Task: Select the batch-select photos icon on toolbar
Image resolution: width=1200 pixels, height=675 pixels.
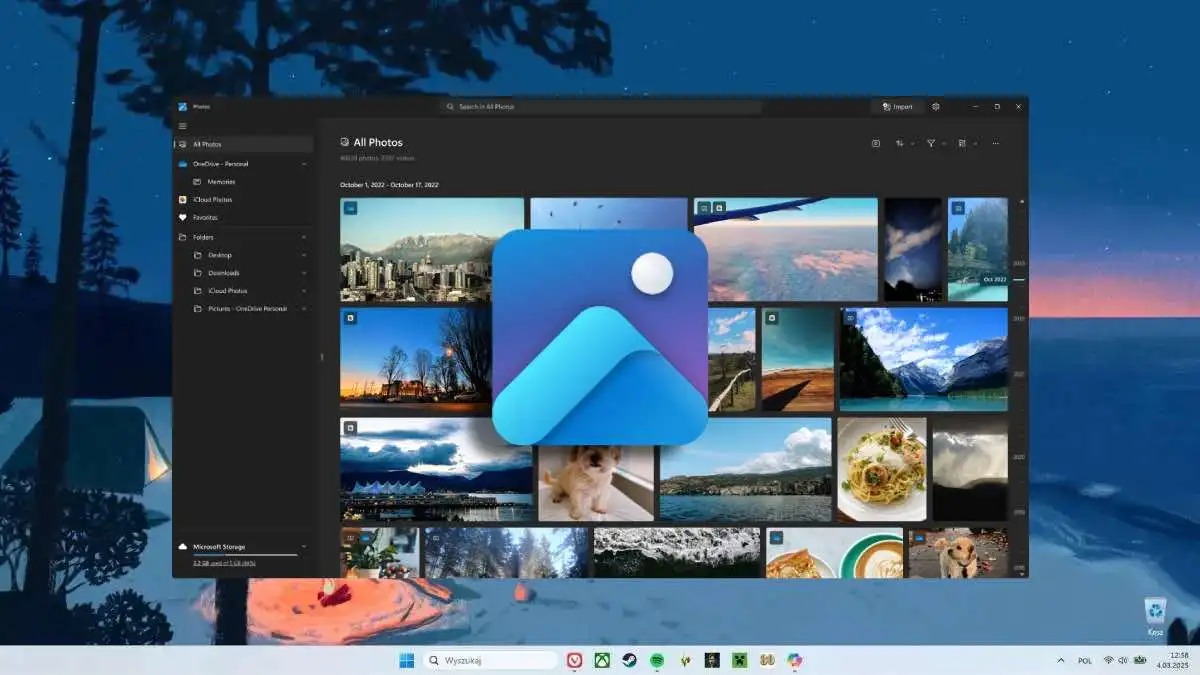Action: 875,143
